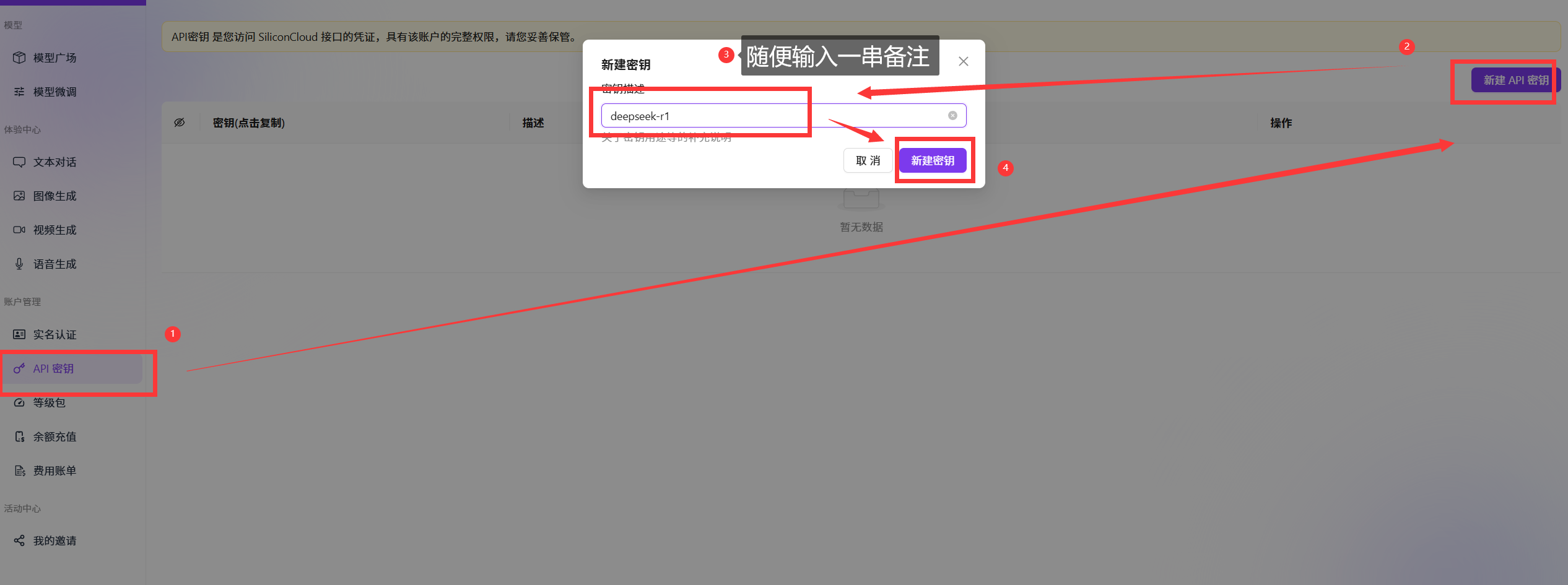Click the share icon beside 我的邀请

[19, 541]
